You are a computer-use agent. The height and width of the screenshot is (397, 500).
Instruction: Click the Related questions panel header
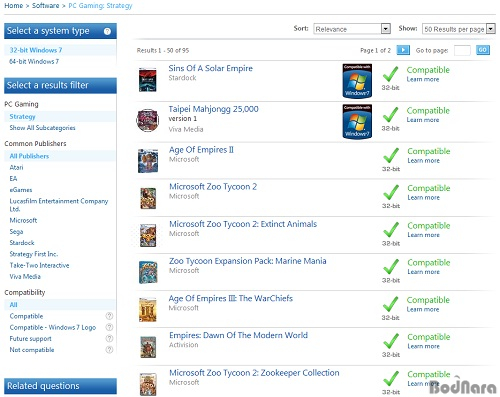click(60, 386)
